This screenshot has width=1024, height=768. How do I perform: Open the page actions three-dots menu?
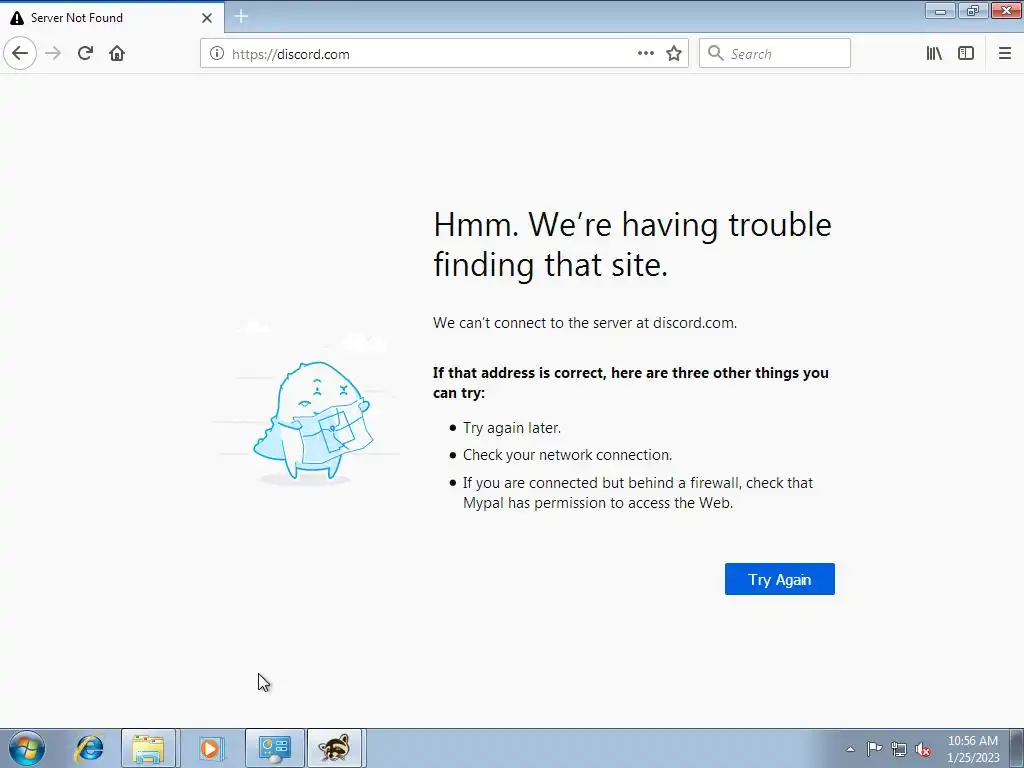[645, 54]
